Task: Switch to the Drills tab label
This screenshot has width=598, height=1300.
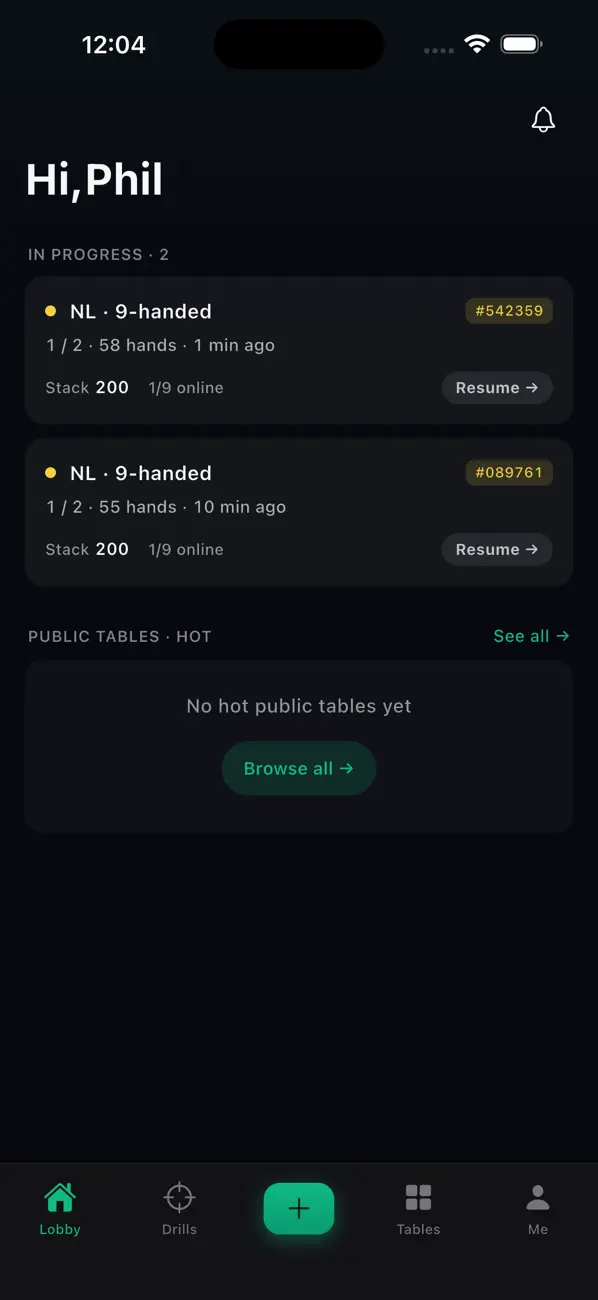Action: click(179, 1229)
